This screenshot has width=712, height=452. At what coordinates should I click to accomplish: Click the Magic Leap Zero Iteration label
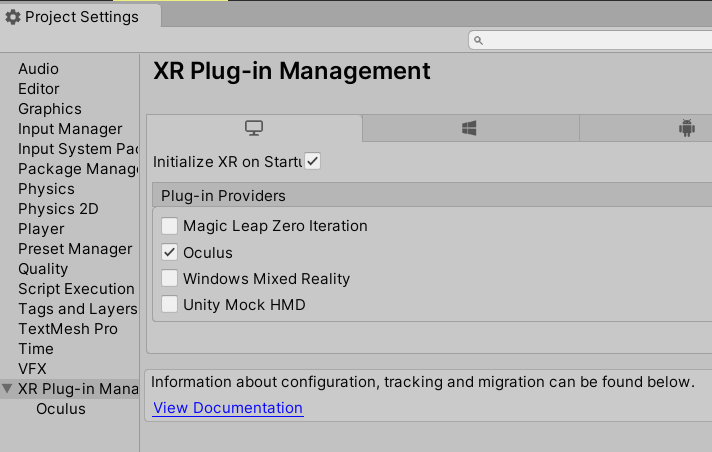click(275, 226)
